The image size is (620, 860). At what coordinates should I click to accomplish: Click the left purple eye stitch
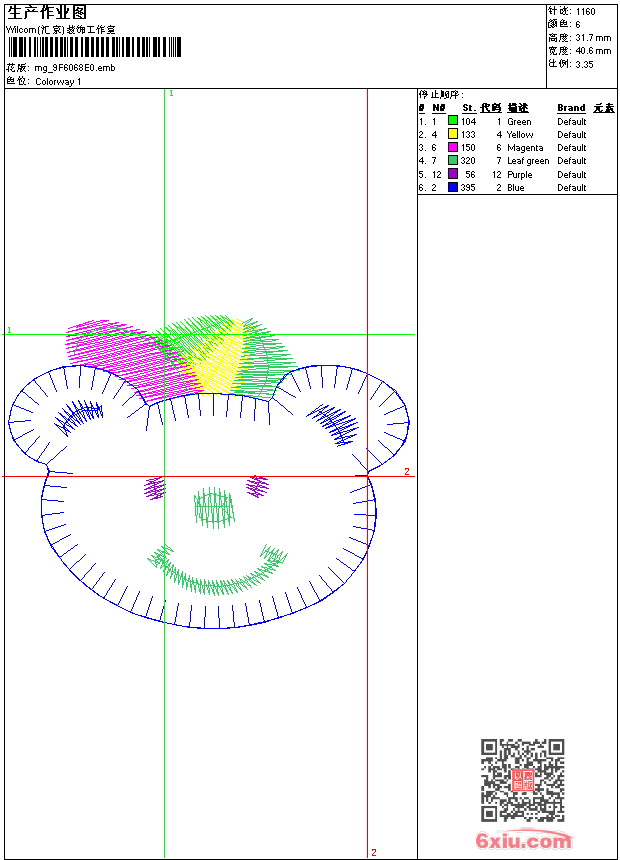click(155, 488)
